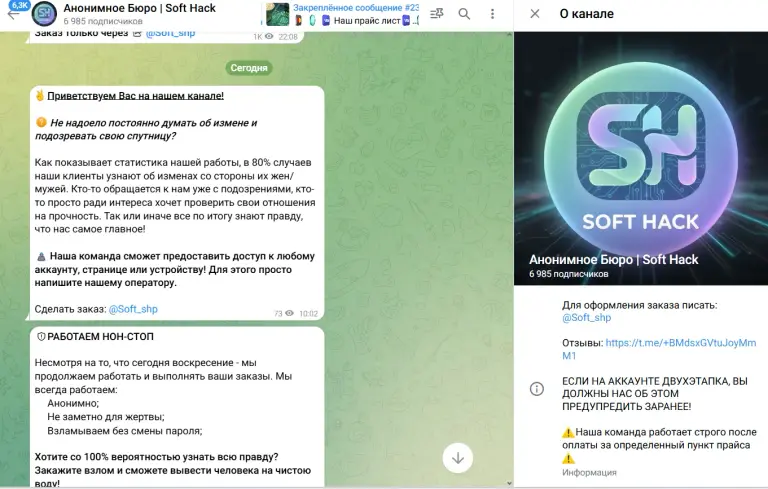The width and height of the screenshot is (768, 489).
Task: Click the back arrow with unread badge
Action: coord(14,11)
